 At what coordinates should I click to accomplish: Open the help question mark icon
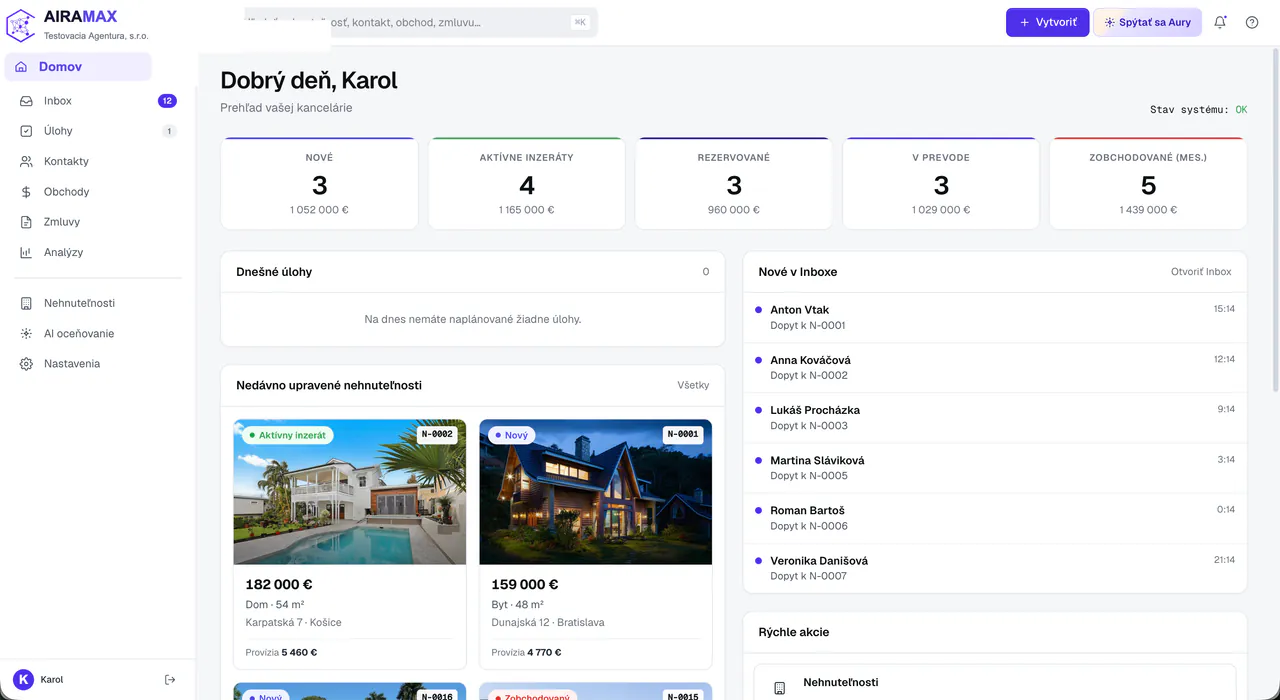point(1252,22)
